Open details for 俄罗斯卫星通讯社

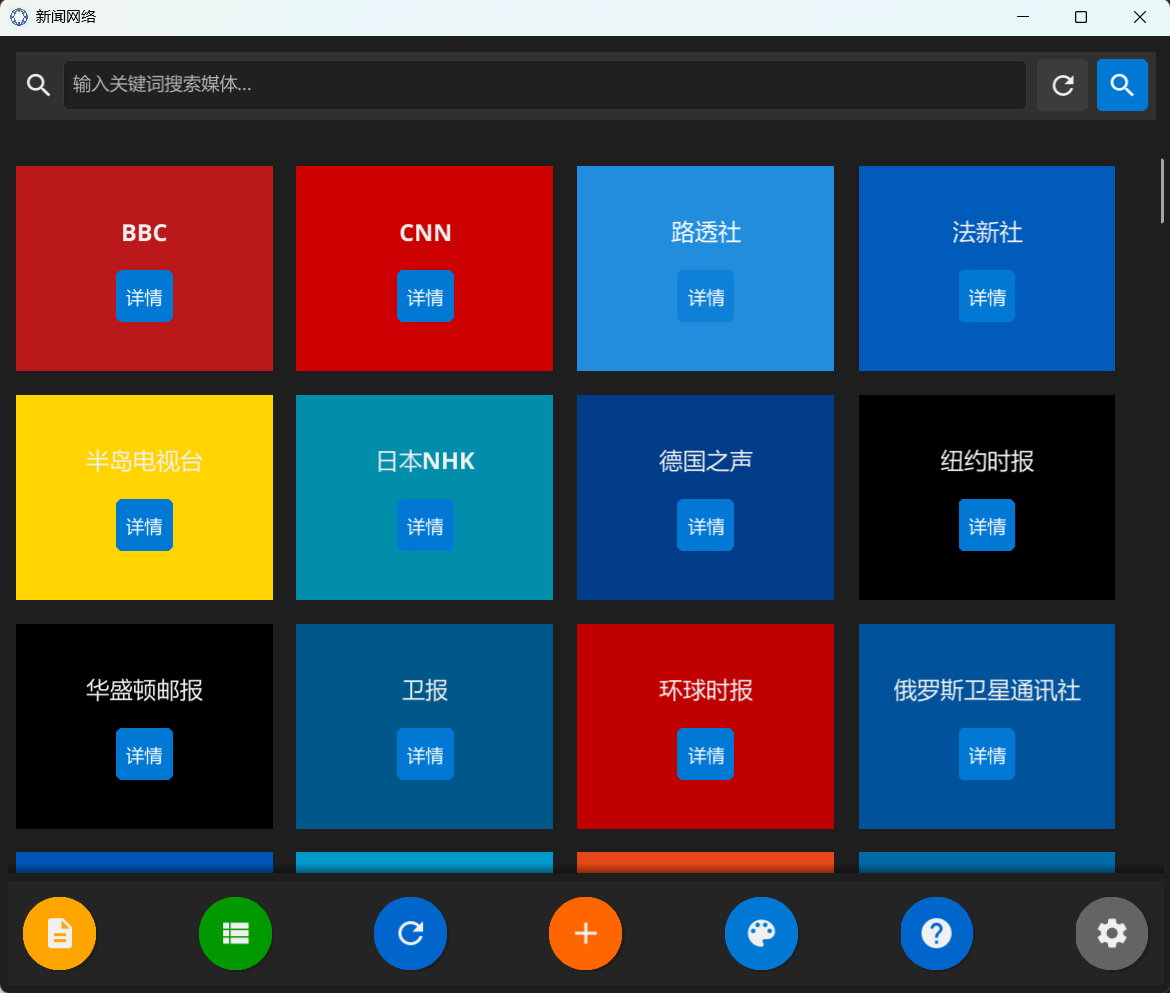(x=986, y=754)
